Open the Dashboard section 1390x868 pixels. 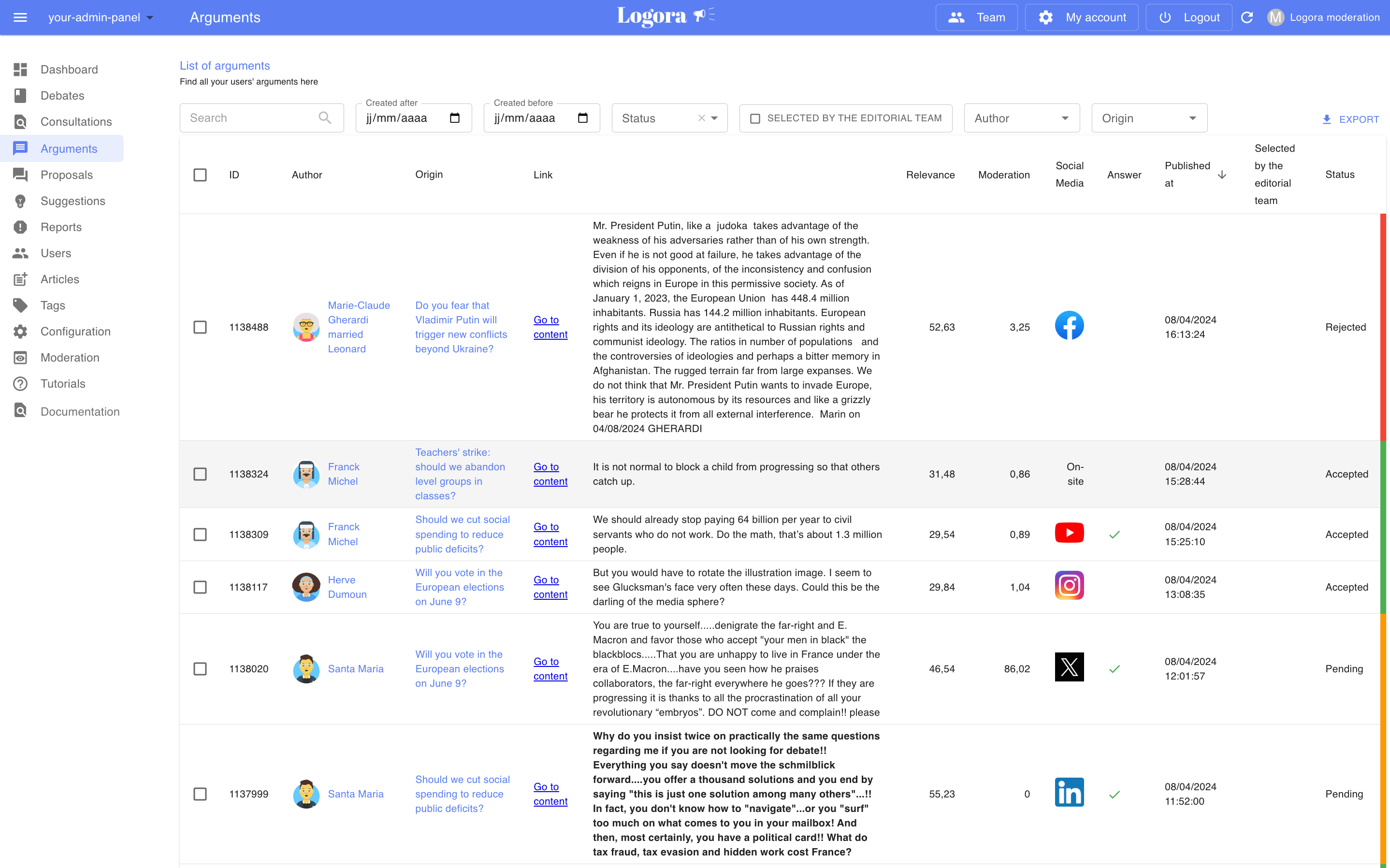click(x=69, y=69)
